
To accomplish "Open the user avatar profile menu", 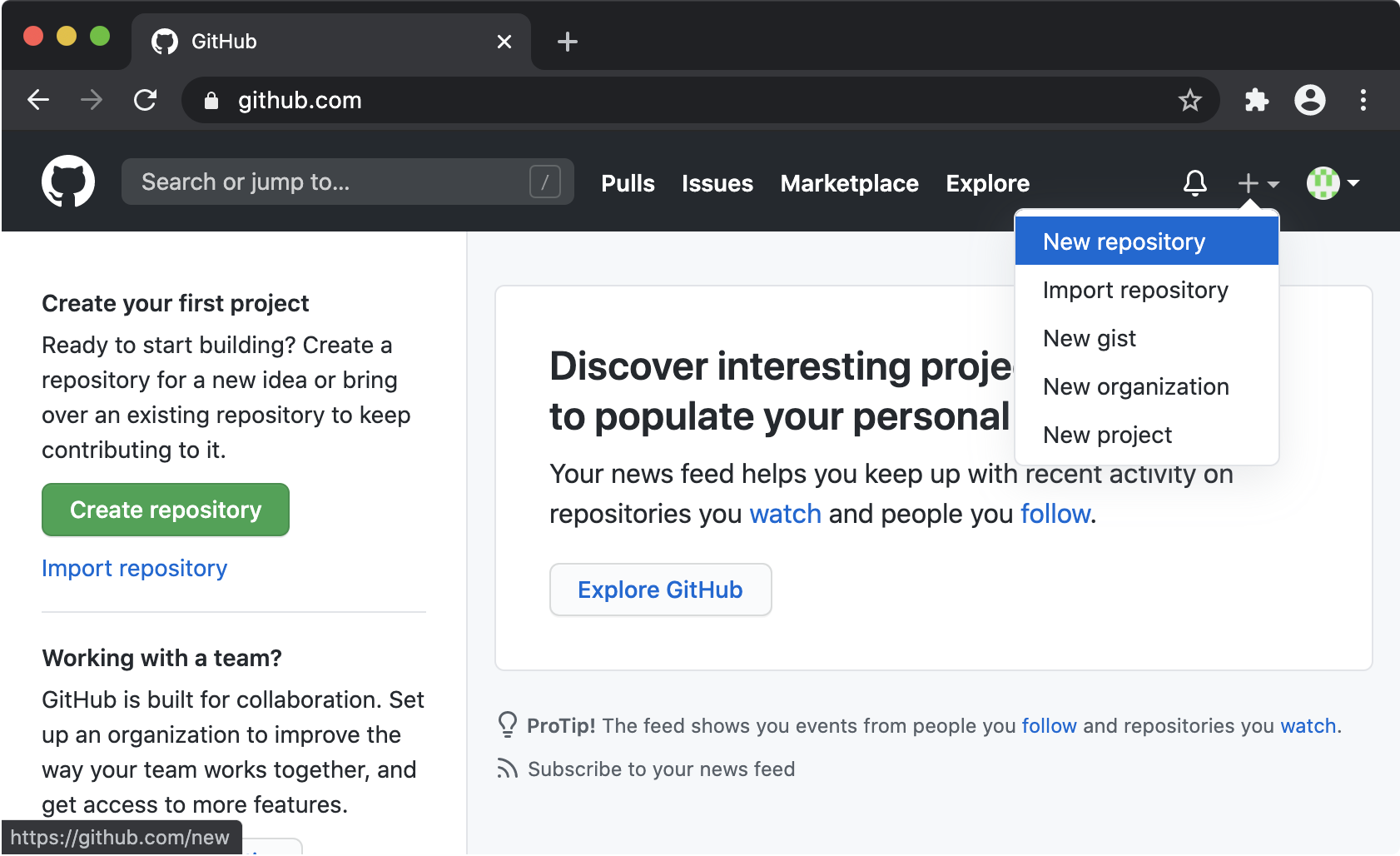I will [x=1333, y=183].
